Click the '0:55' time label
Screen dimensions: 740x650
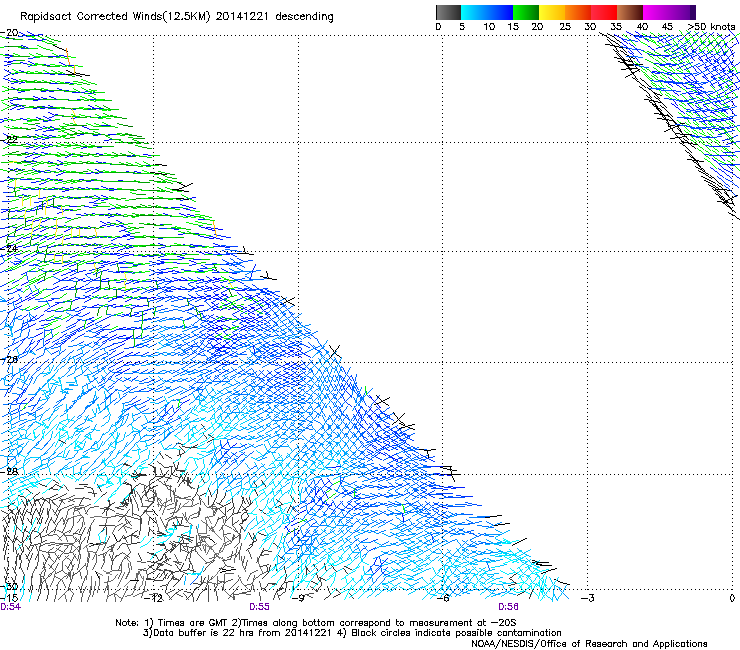259,607
